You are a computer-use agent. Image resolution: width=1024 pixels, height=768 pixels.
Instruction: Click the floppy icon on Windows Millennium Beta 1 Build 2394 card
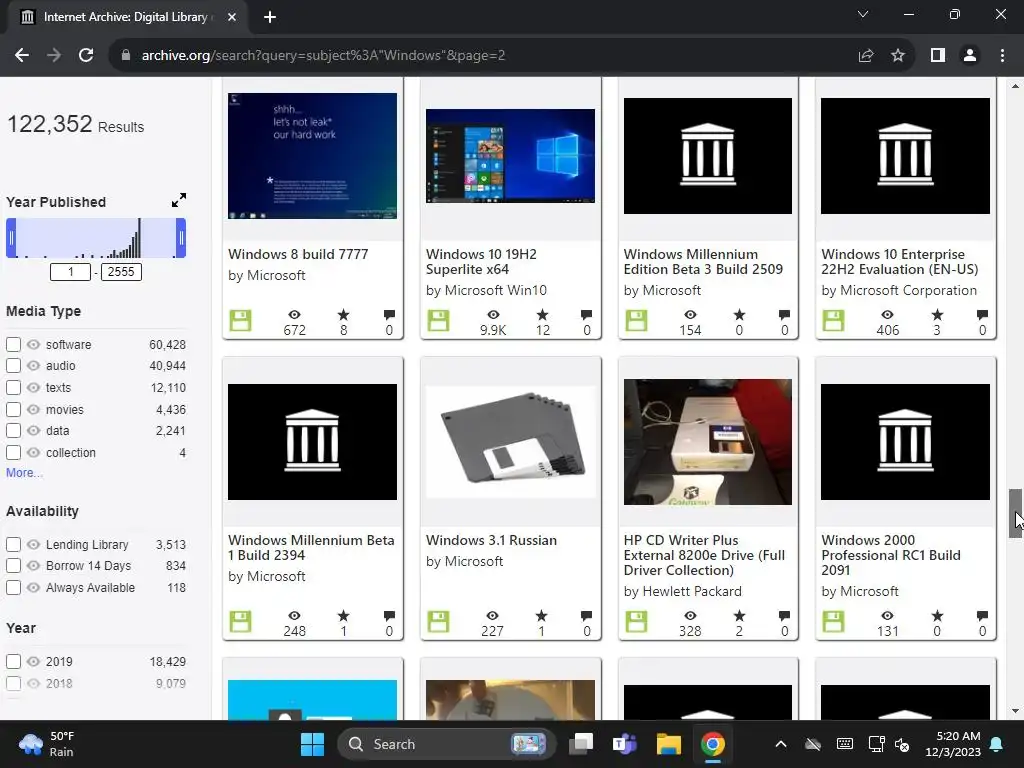click(240, 622)
